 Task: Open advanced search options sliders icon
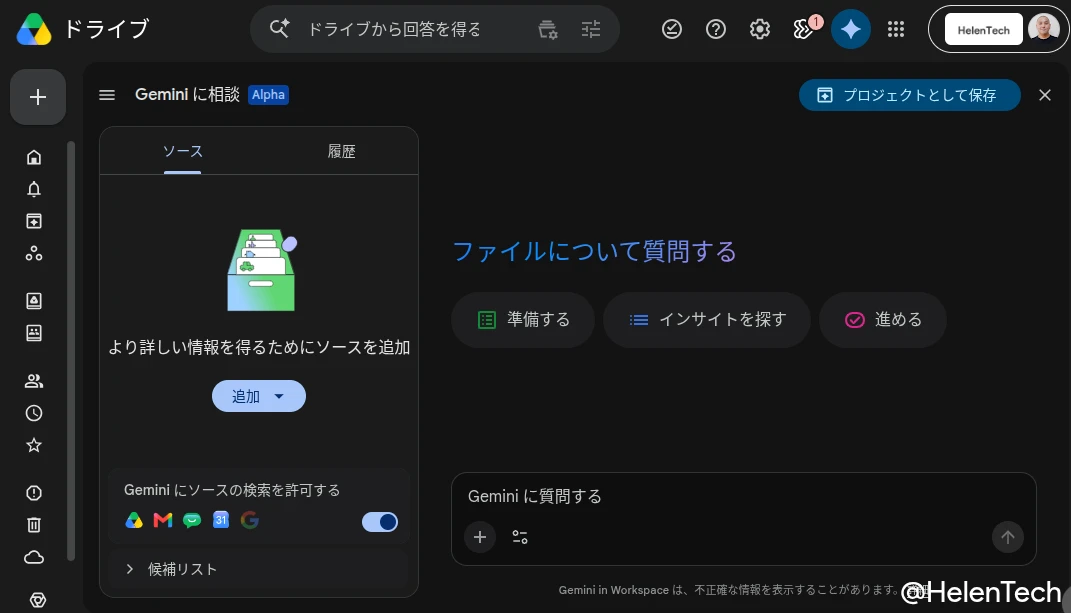coord(591,29)
